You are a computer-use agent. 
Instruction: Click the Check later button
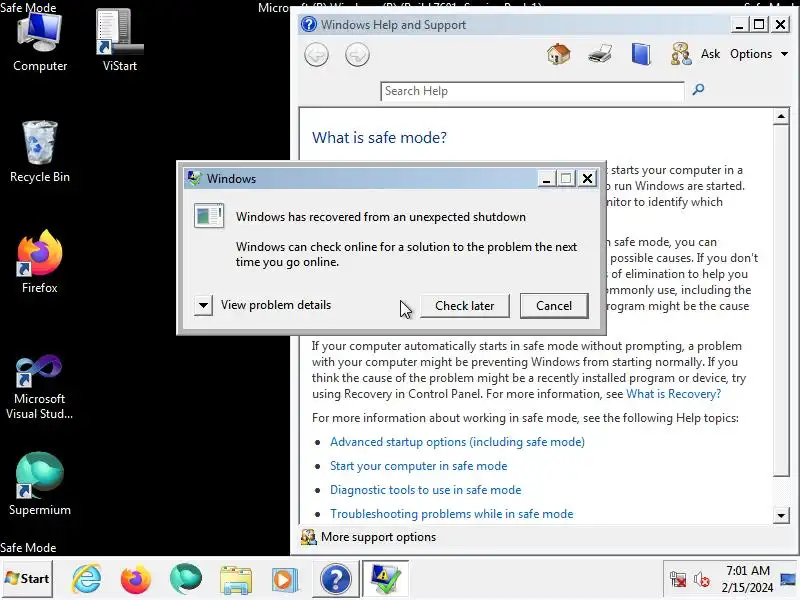point(465,306)
